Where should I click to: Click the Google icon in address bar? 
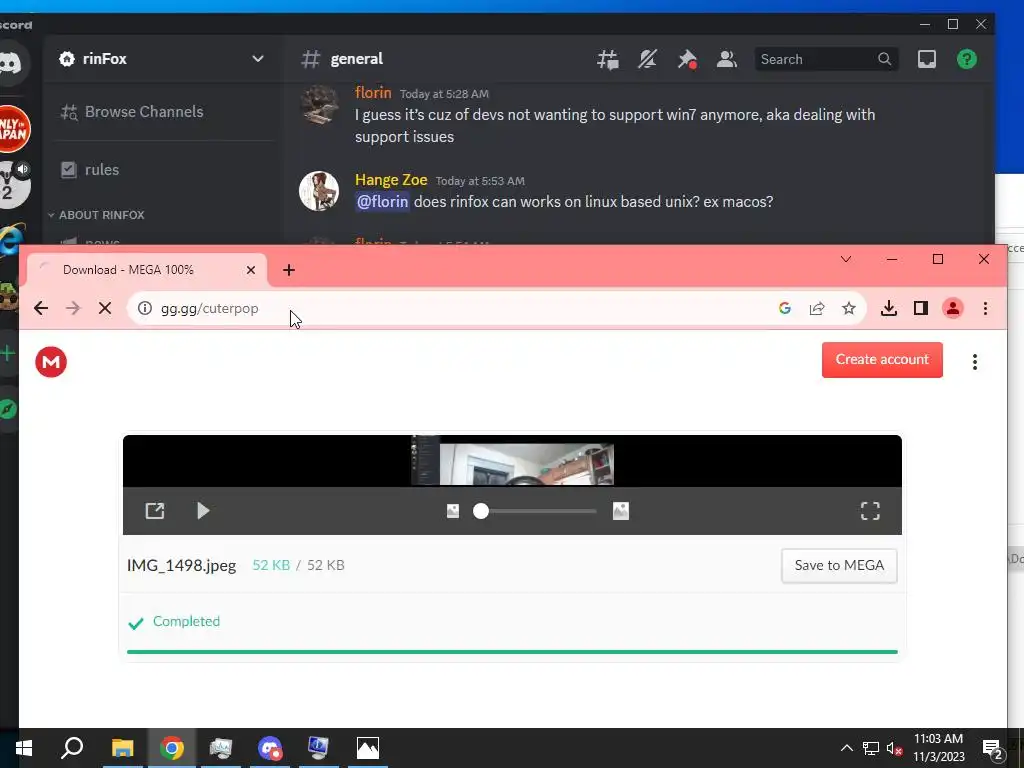pyautogui.click(x=785, y=308)
